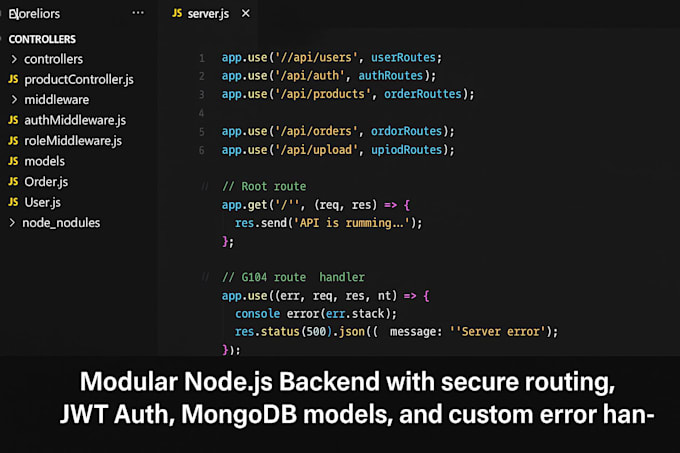Click the 'API is rumming...' string
Image resolution: width=680 pixels, height=453 pixels.
pyautogui.click(x=352, y=223)
